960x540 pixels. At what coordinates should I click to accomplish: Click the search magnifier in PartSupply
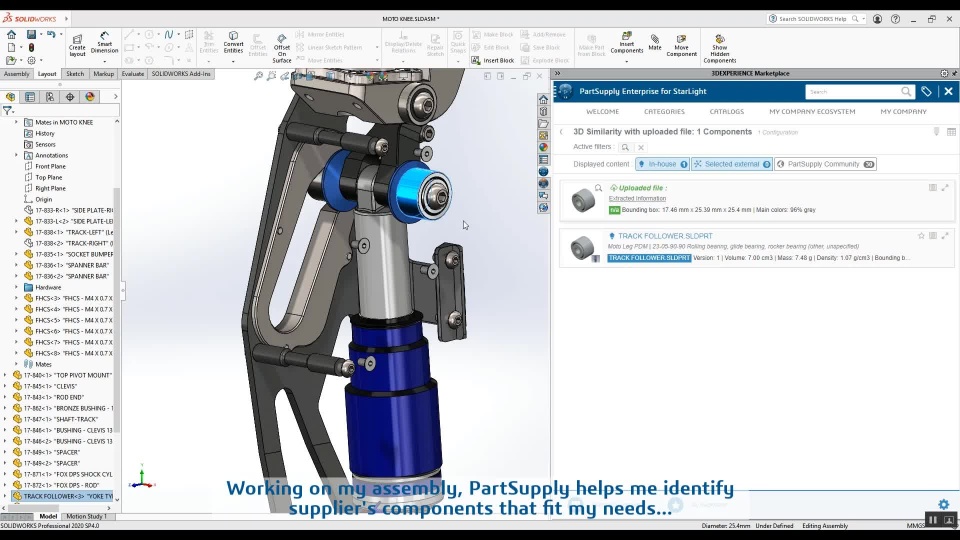[x=906, y=91]
